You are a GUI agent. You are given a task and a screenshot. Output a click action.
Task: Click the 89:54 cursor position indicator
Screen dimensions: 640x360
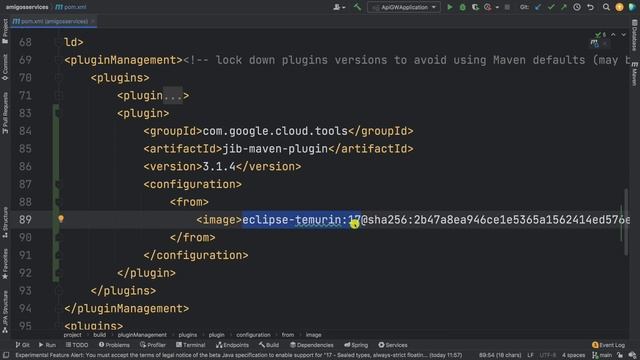point(500,355)
